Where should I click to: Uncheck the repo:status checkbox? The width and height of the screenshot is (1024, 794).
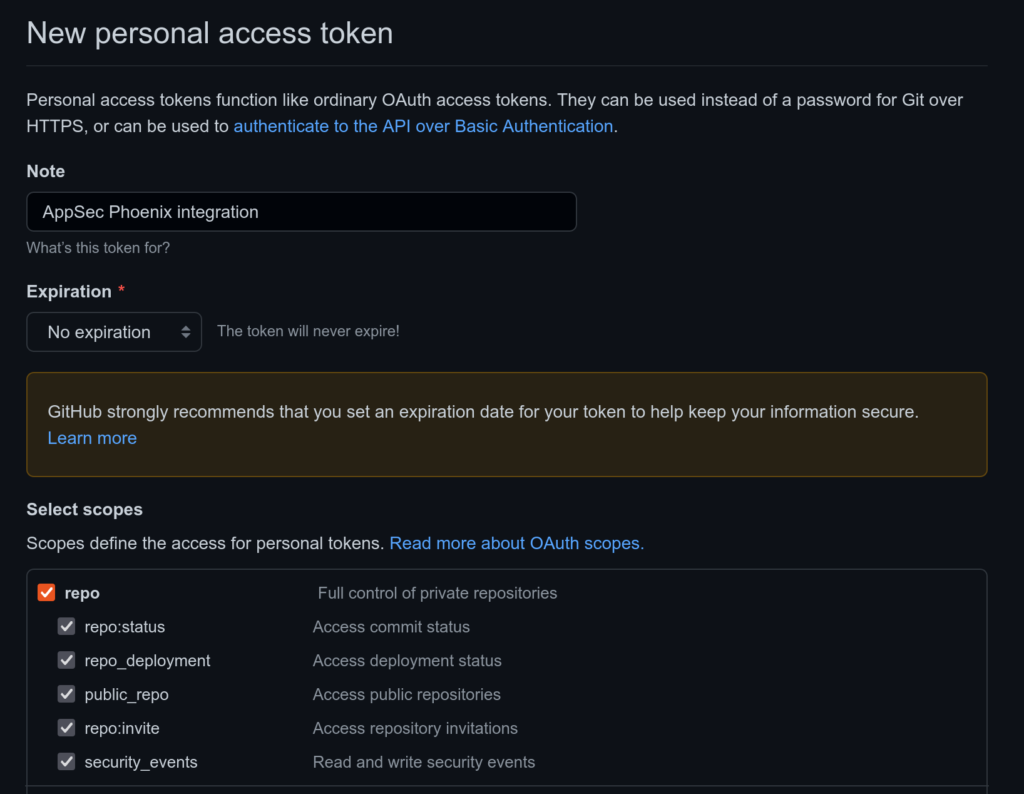tap(66, 626)
